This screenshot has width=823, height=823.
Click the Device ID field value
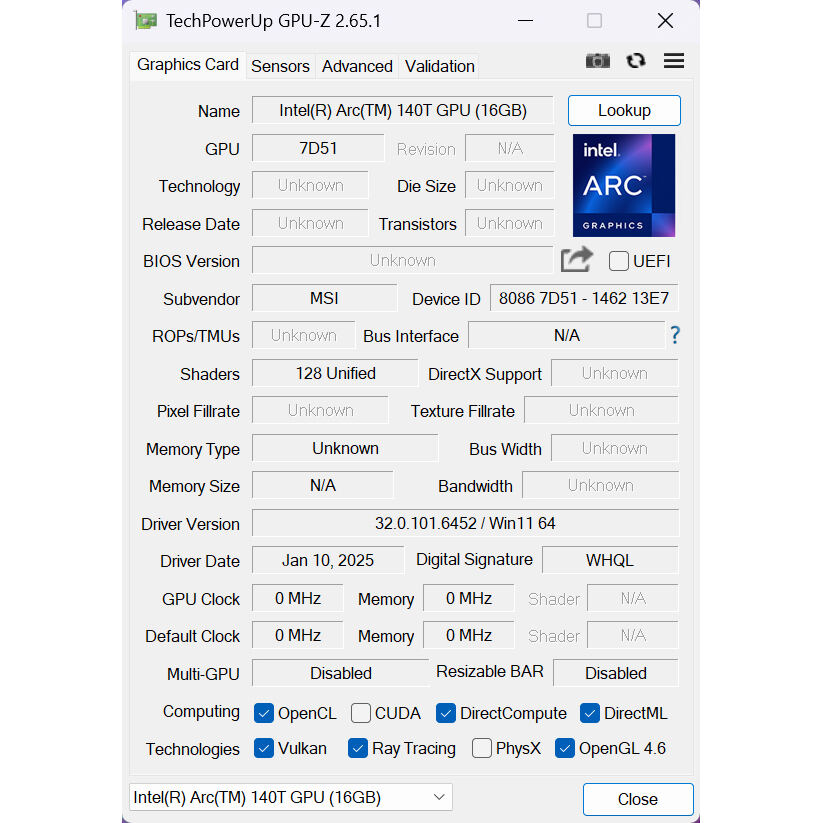(584, 298)
